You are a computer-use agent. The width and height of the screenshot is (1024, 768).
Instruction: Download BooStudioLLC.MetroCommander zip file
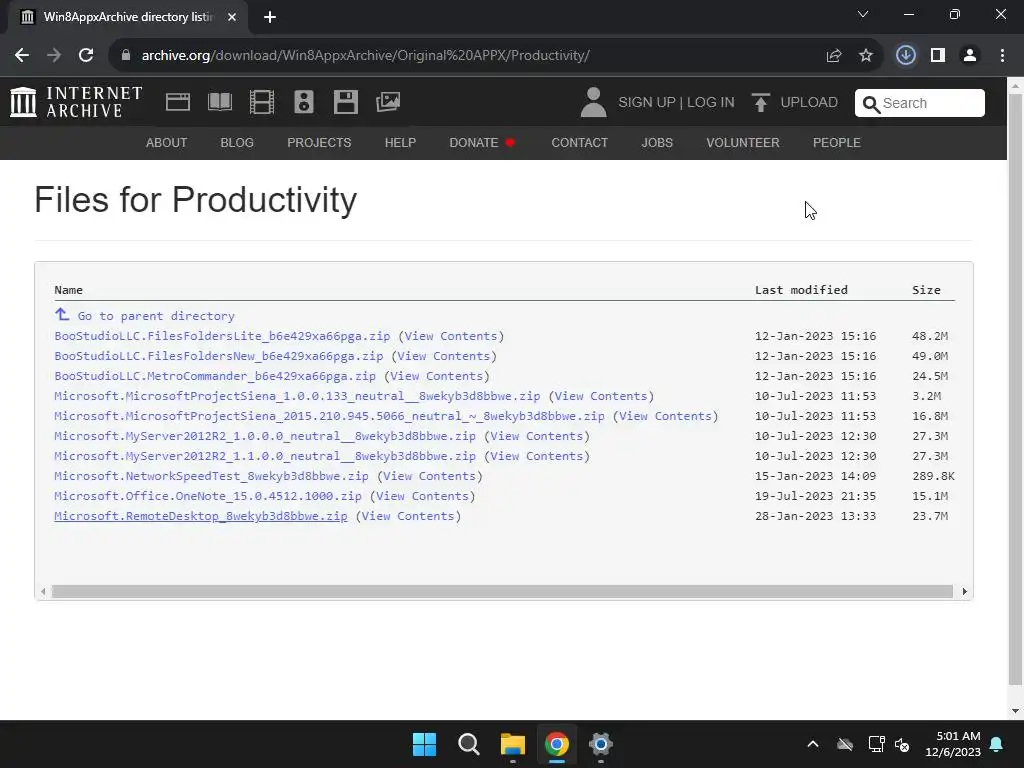pyautogui.click(x=215, y=376)
